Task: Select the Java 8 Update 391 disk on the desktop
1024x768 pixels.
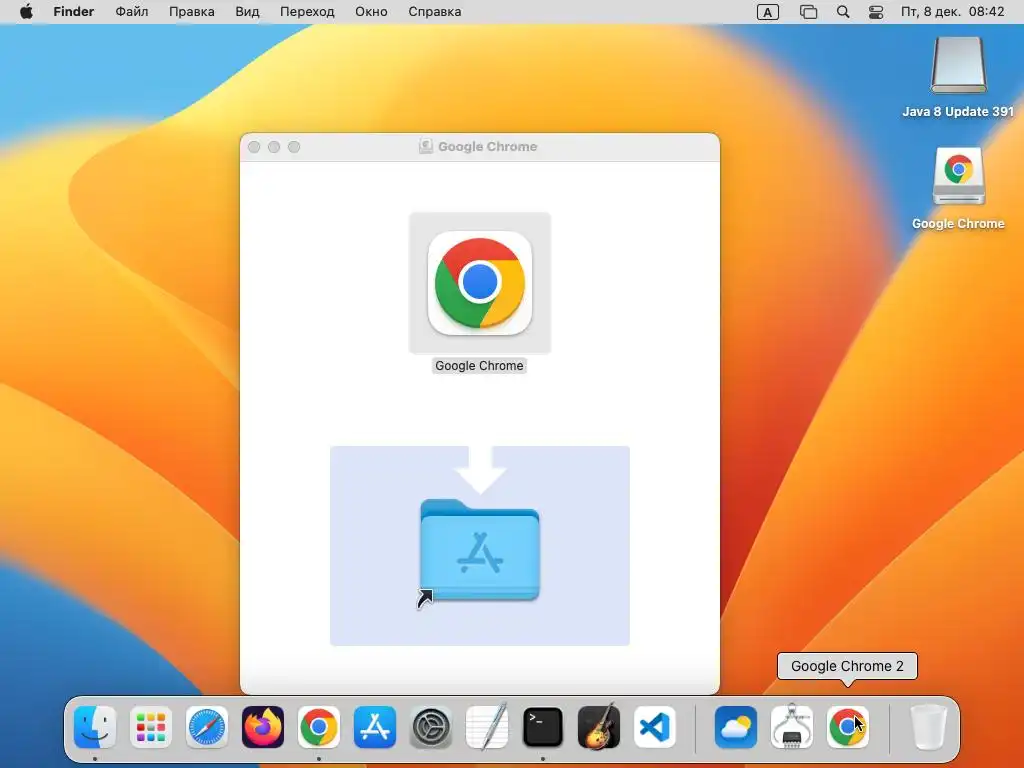Action: [x=958, y=65]
